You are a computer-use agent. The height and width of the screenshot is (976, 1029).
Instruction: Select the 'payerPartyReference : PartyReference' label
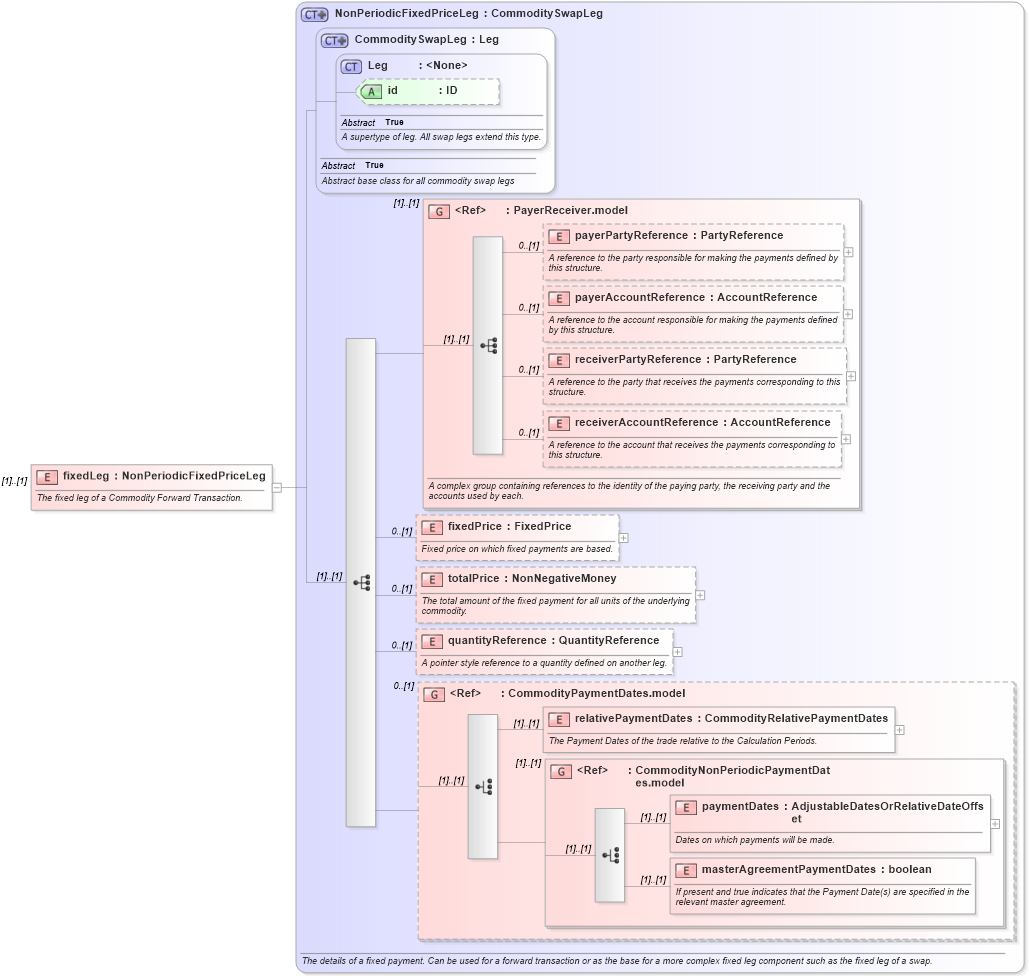679,236
